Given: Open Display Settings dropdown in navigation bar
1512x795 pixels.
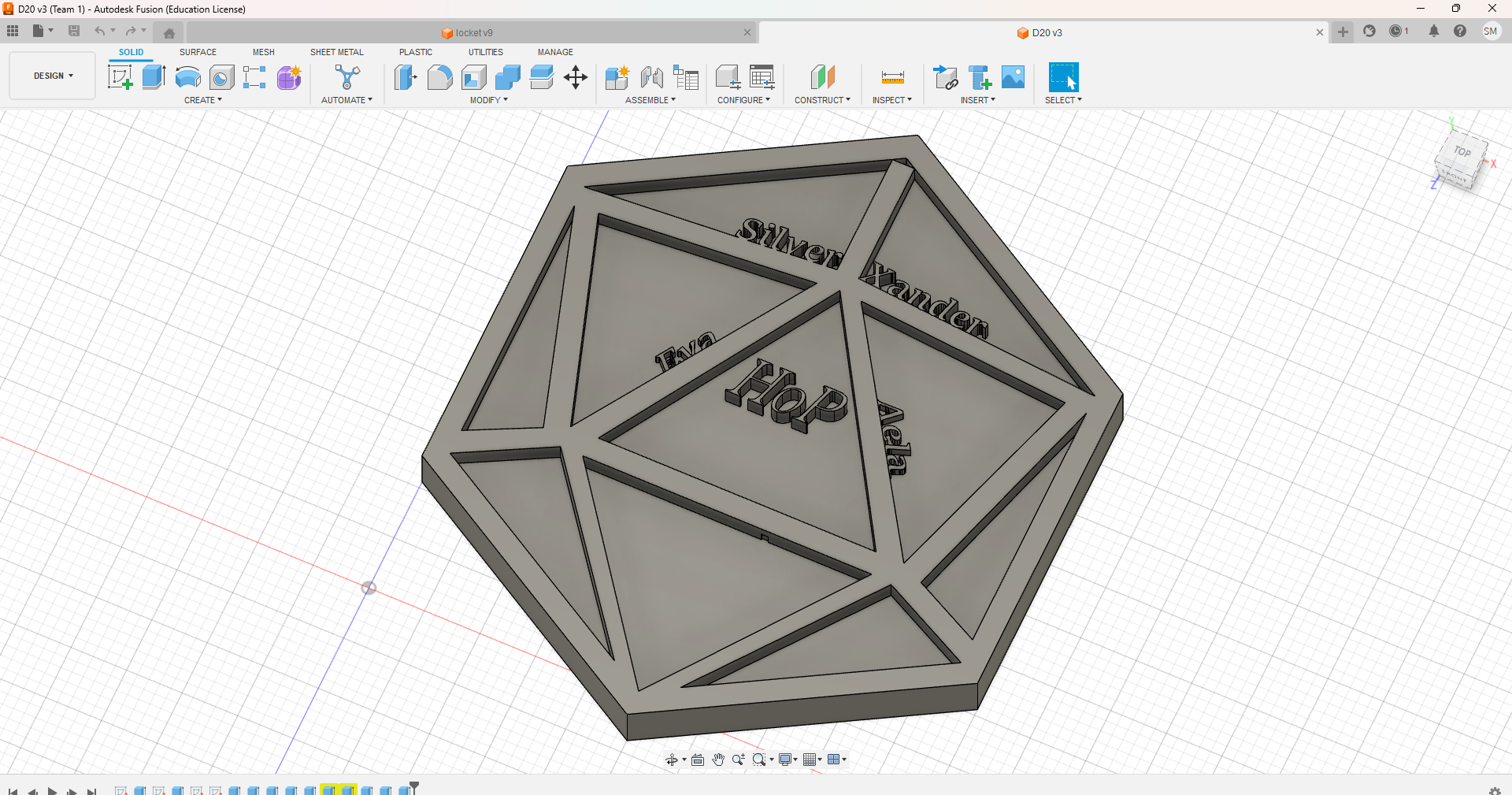Looking at the screenshot, I should click(x=787, y=760).
